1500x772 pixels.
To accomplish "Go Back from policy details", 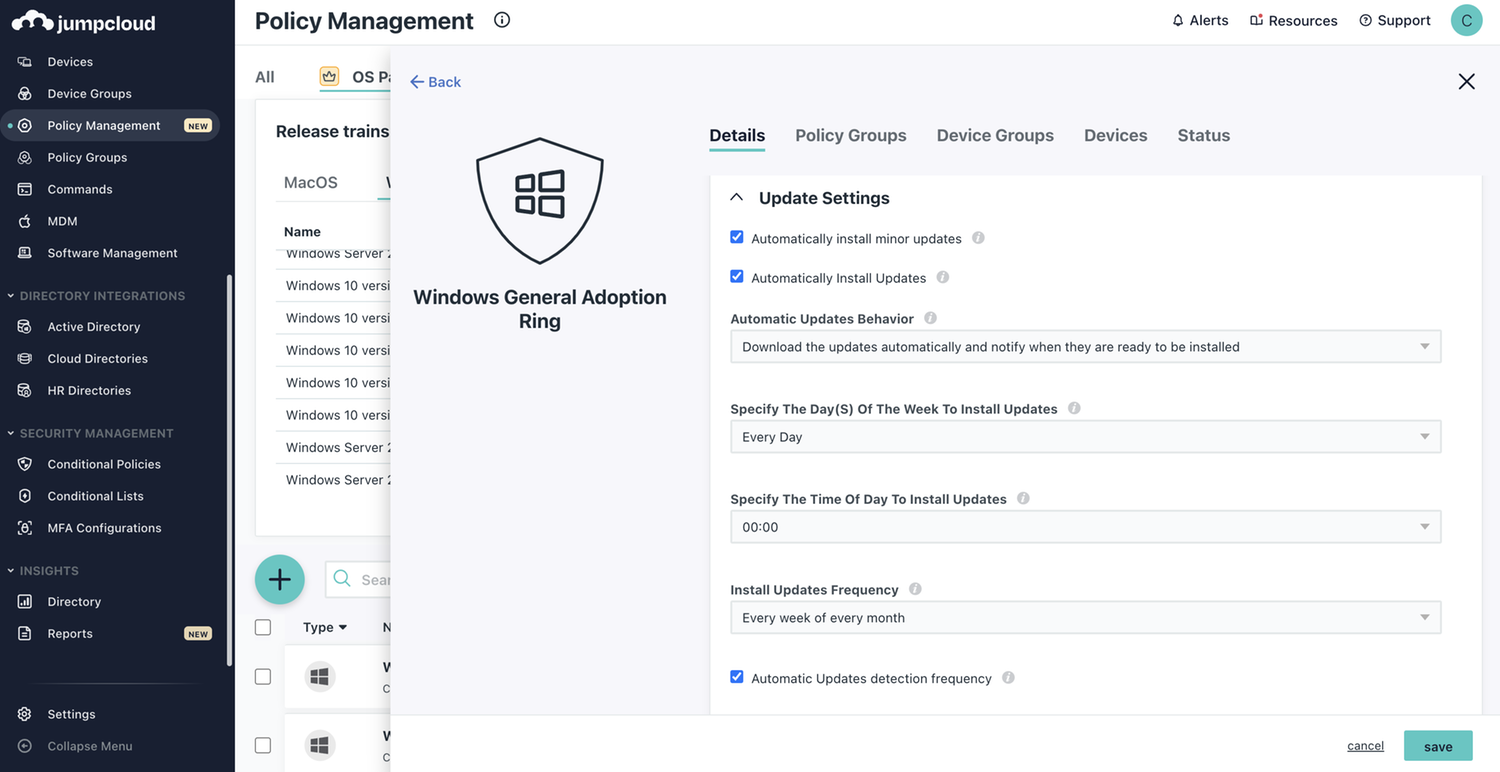I will [x=435, y=82].
